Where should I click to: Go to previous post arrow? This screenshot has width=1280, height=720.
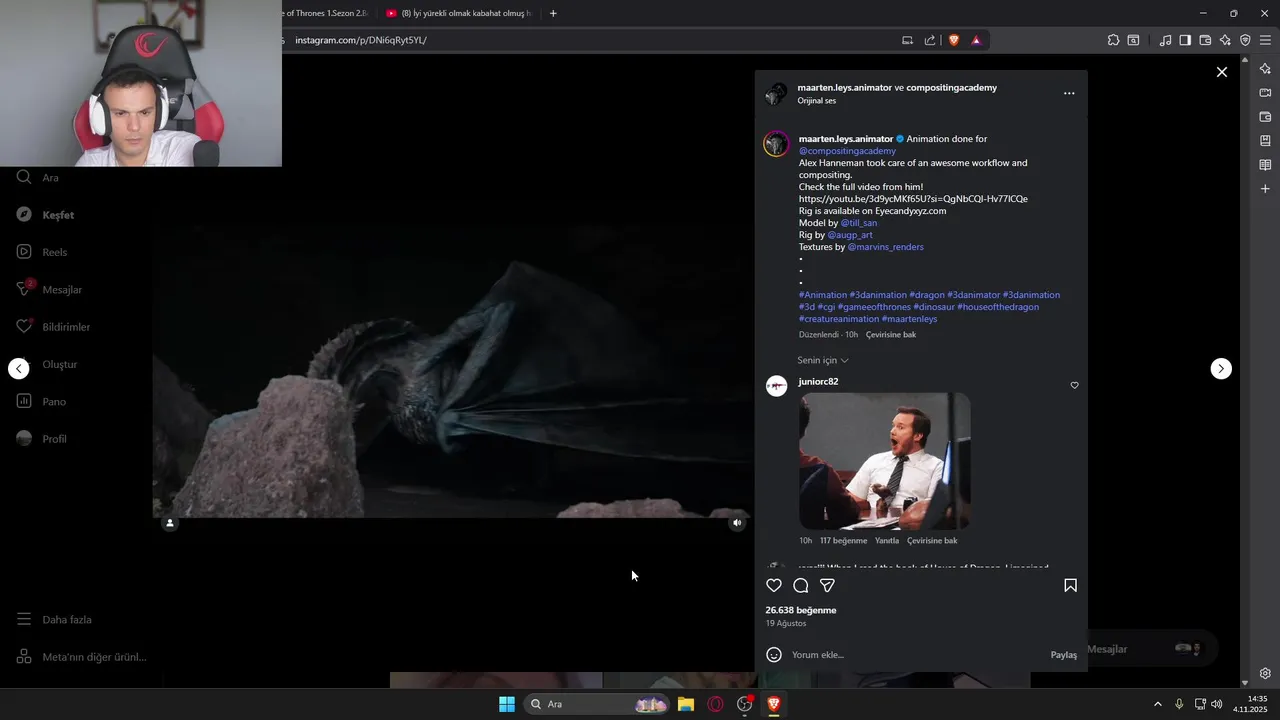(19, 369)
